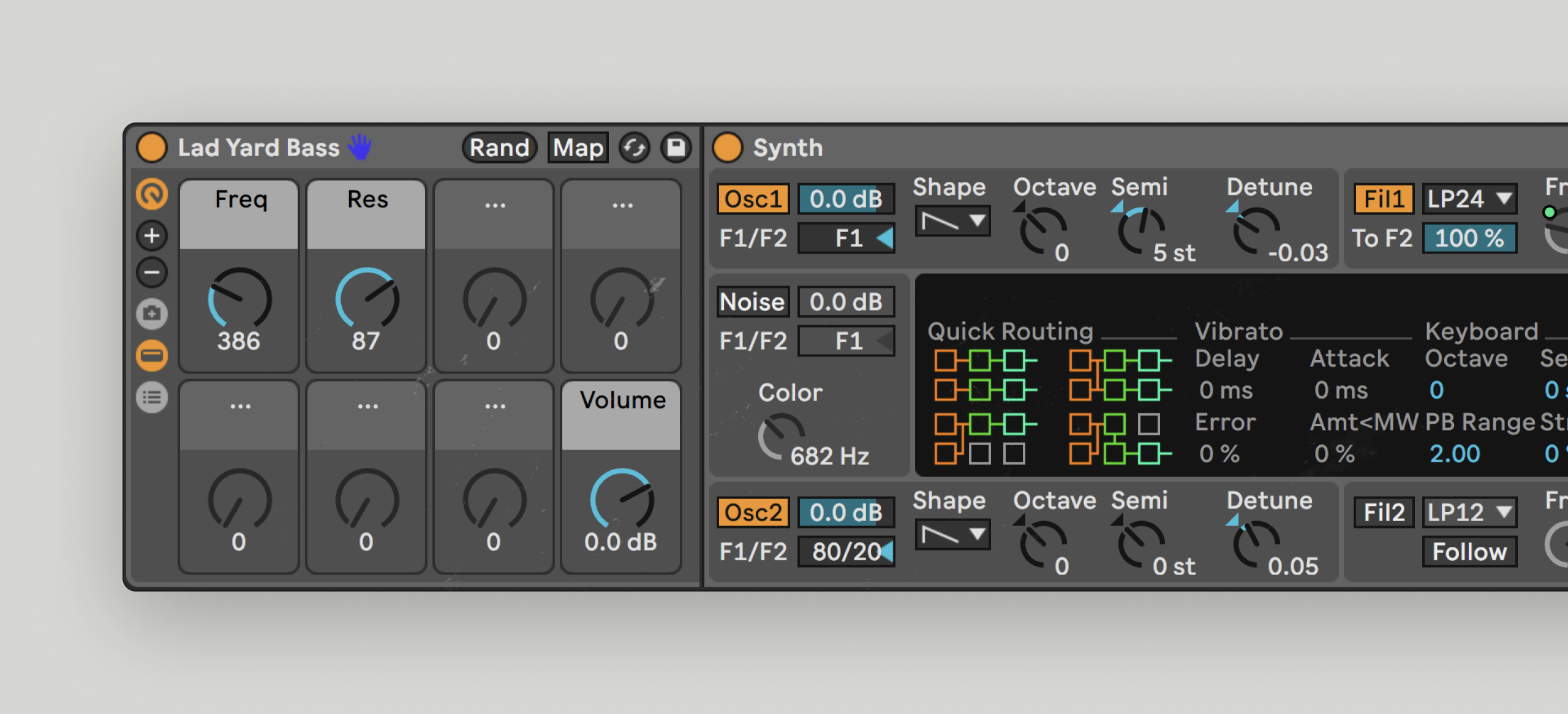Show the chain list icon
This screenshot has height=714, width=1568.
coord(152,398)
